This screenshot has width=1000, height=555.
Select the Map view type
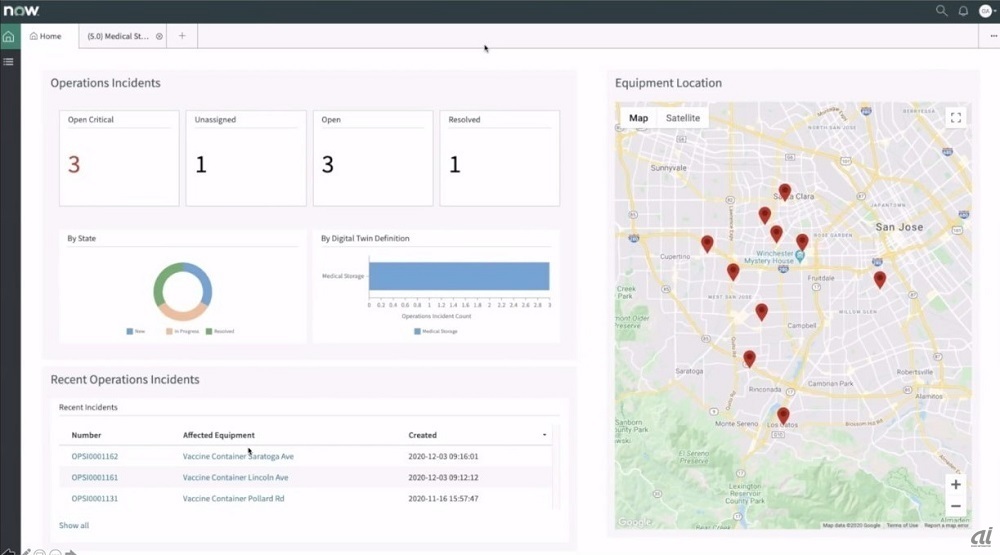638,118
